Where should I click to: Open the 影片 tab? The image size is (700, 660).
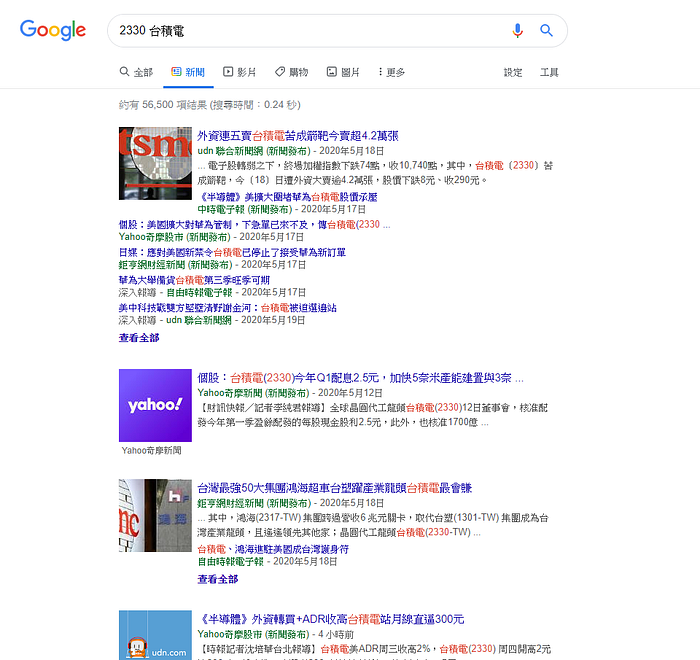tap(240, 72)
